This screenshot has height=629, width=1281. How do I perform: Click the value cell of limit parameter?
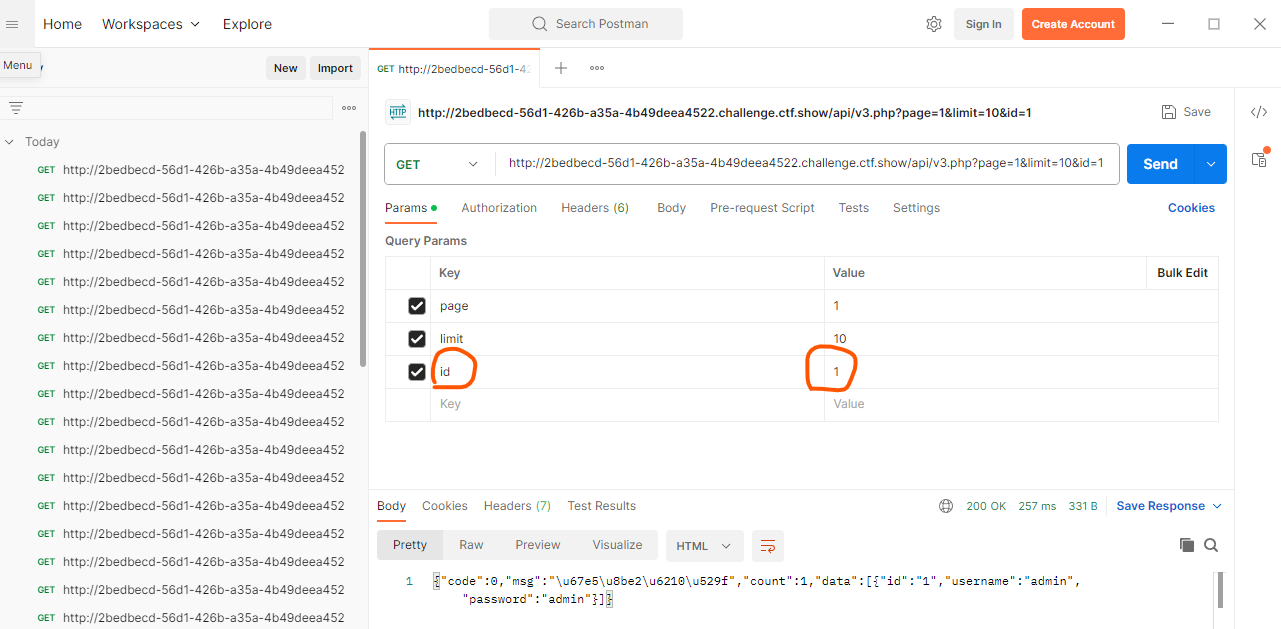coord(1021,339)
